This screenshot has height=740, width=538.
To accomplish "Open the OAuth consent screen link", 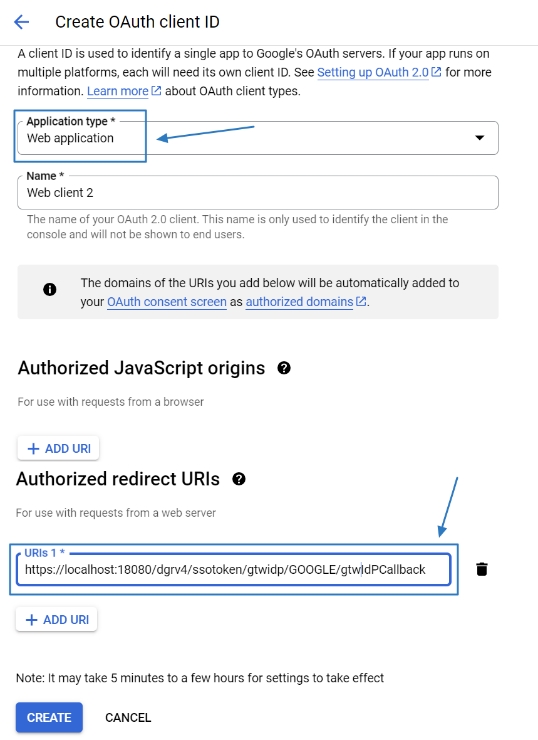I will 167,302.
